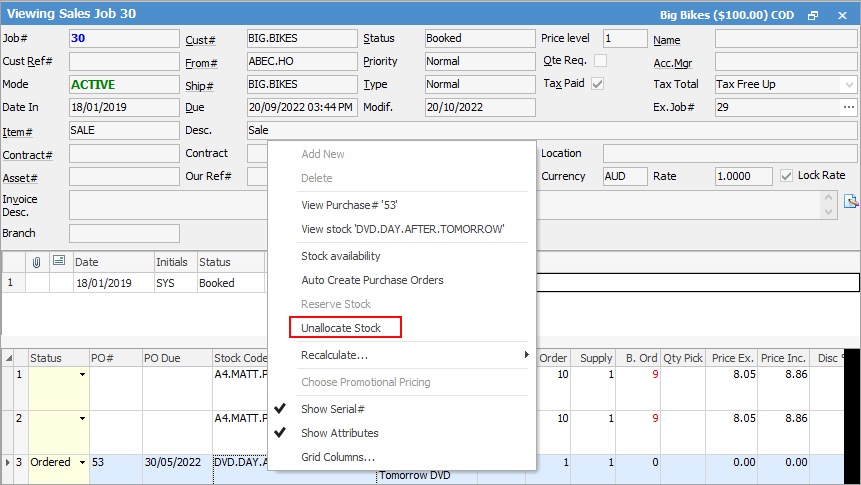861x485 pixels.
Task: Tick the Qte Req. checkbox
Action: point(600,61)
